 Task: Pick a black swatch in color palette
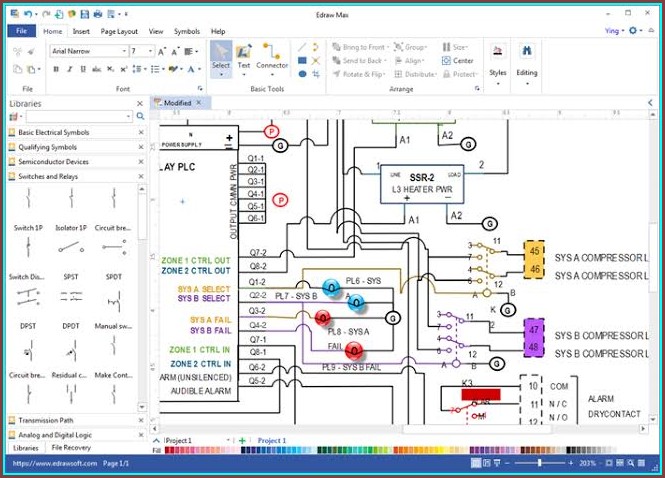coord(570,450)
